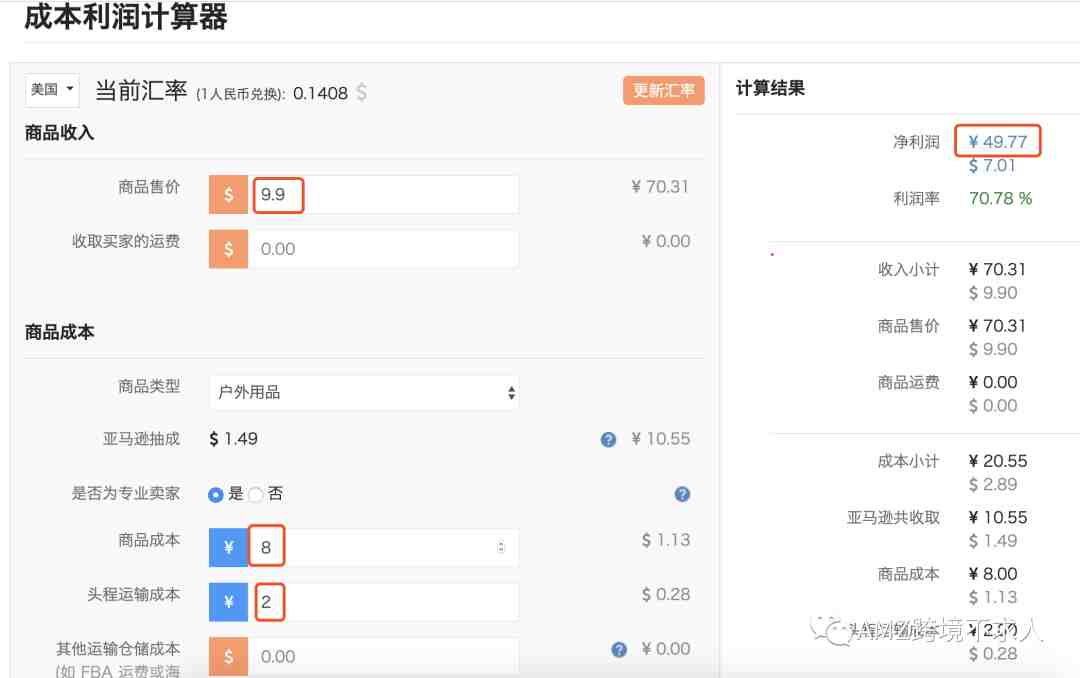Click the 商品成本 field's spinner arrows
Screen dimensions: 1080x678
tap(500, 548)
